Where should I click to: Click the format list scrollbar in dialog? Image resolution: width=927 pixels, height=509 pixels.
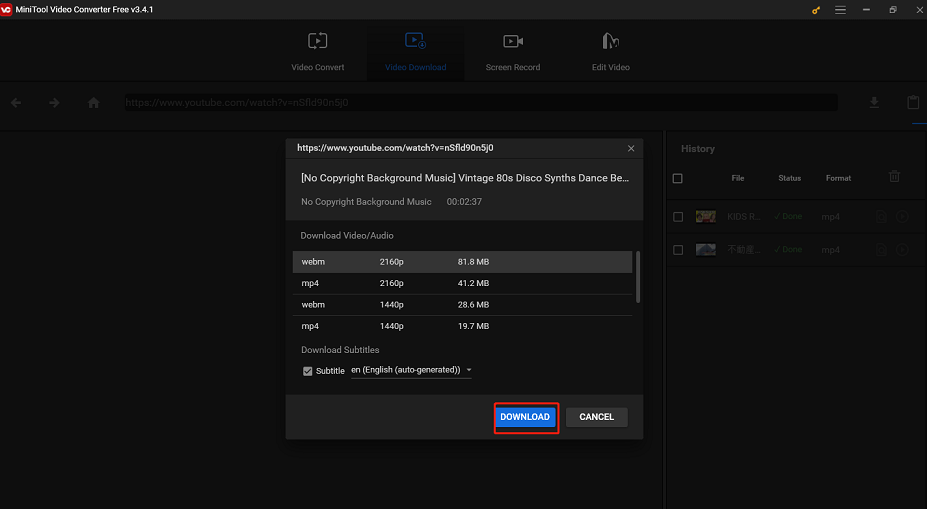tap(638, 277)
